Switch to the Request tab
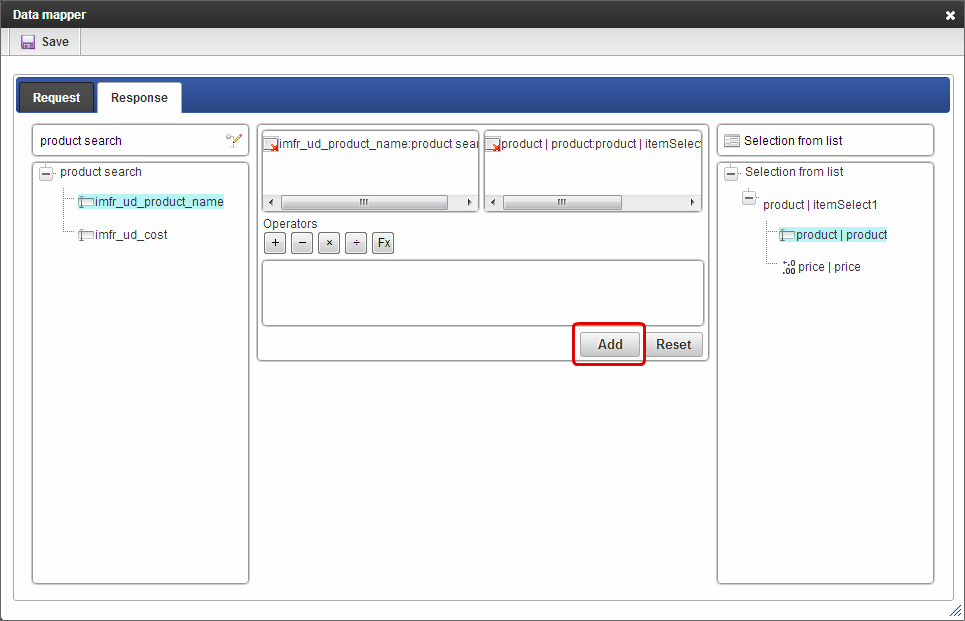The height and width of the screenshot is (621, 965). coord(57,98)
